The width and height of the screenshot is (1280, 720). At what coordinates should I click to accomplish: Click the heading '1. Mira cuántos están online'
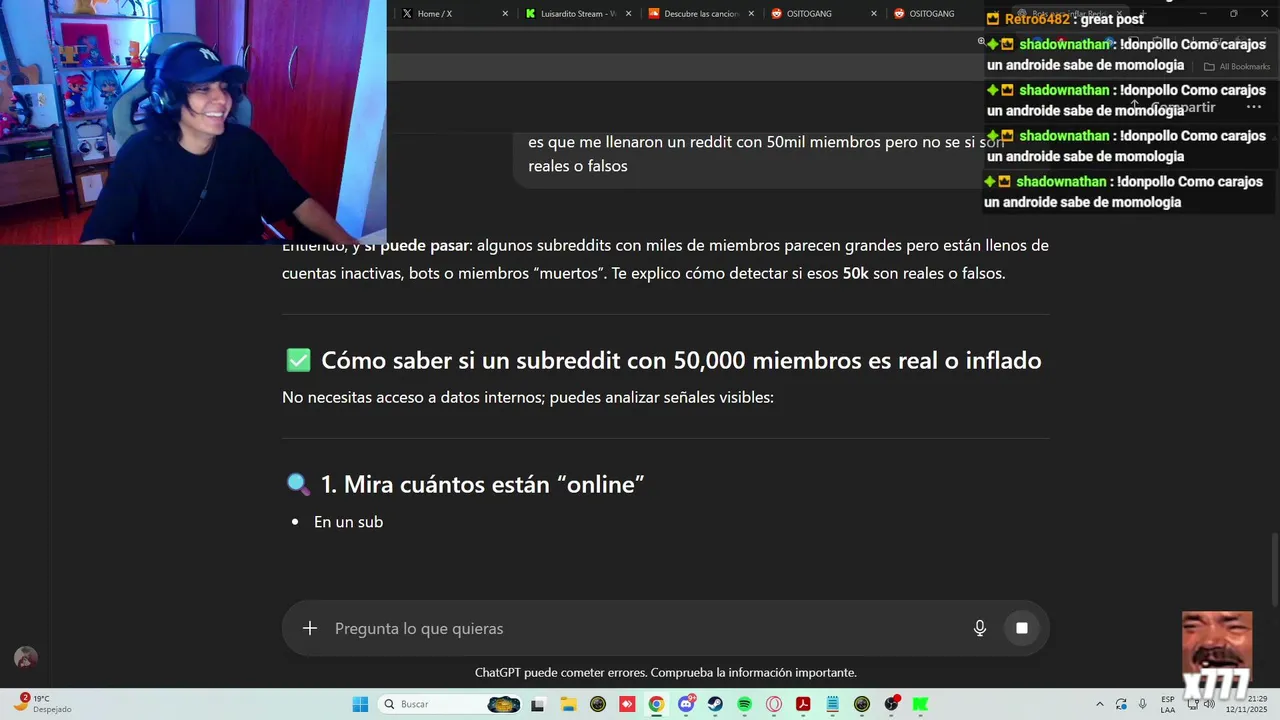(482, 484)
